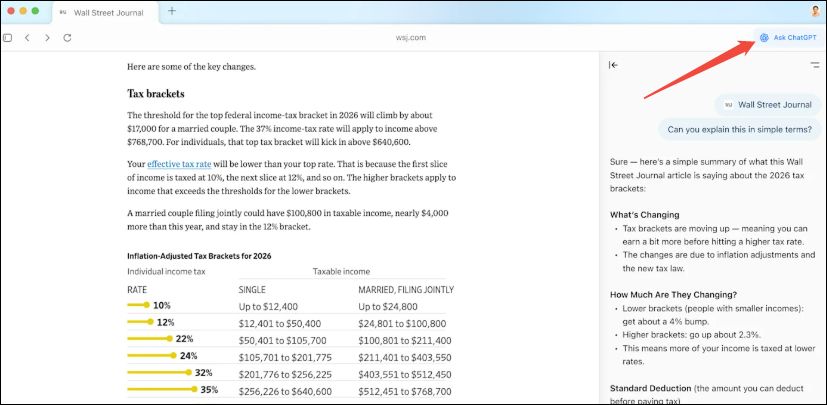
Task: Collapse the ChatGPT side panel
Action: pos(613,65)
